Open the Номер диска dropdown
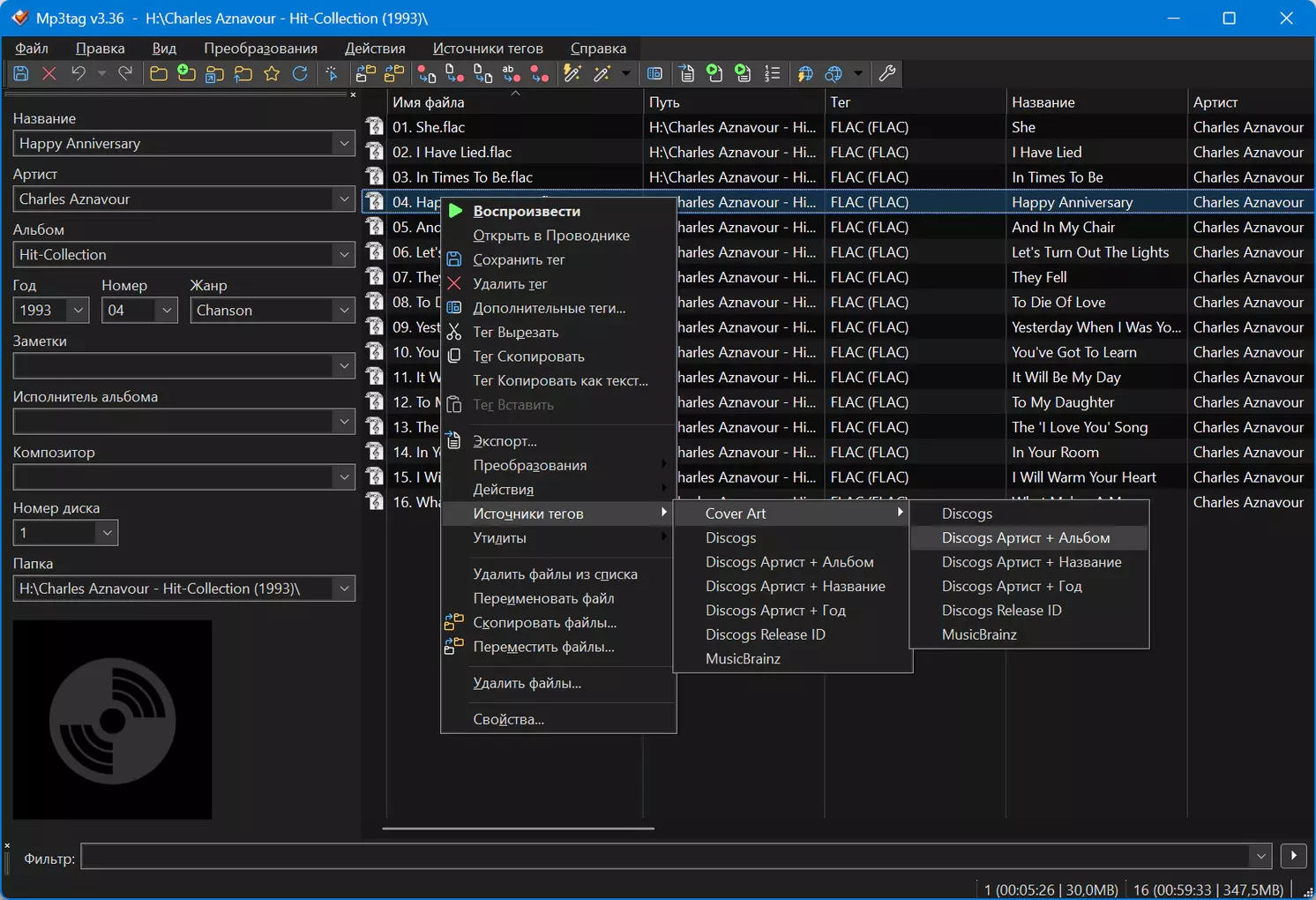The height and width of the screenshot is (900, 1316). 107,533
